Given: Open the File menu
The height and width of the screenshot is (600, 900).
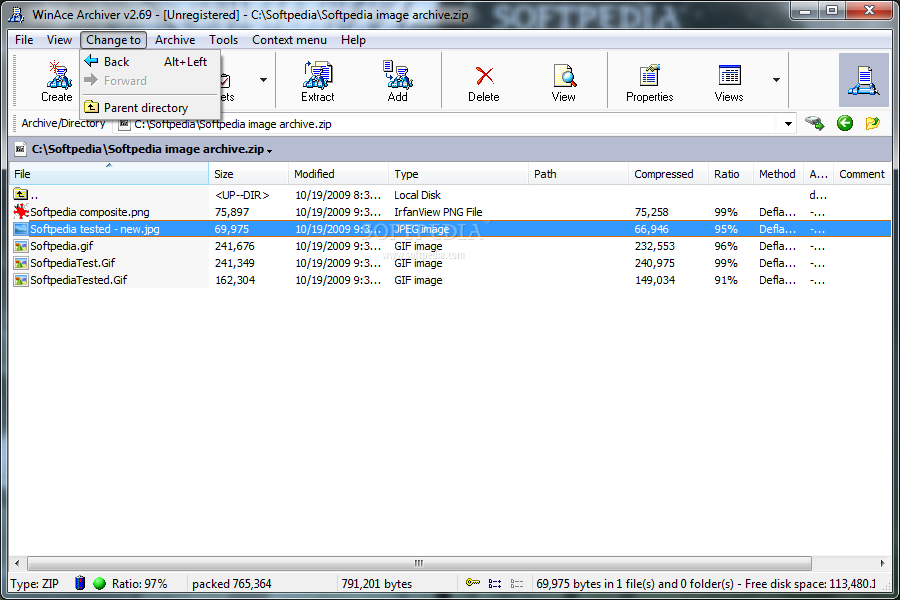Looking at the screenshot, I should (24, 40).
